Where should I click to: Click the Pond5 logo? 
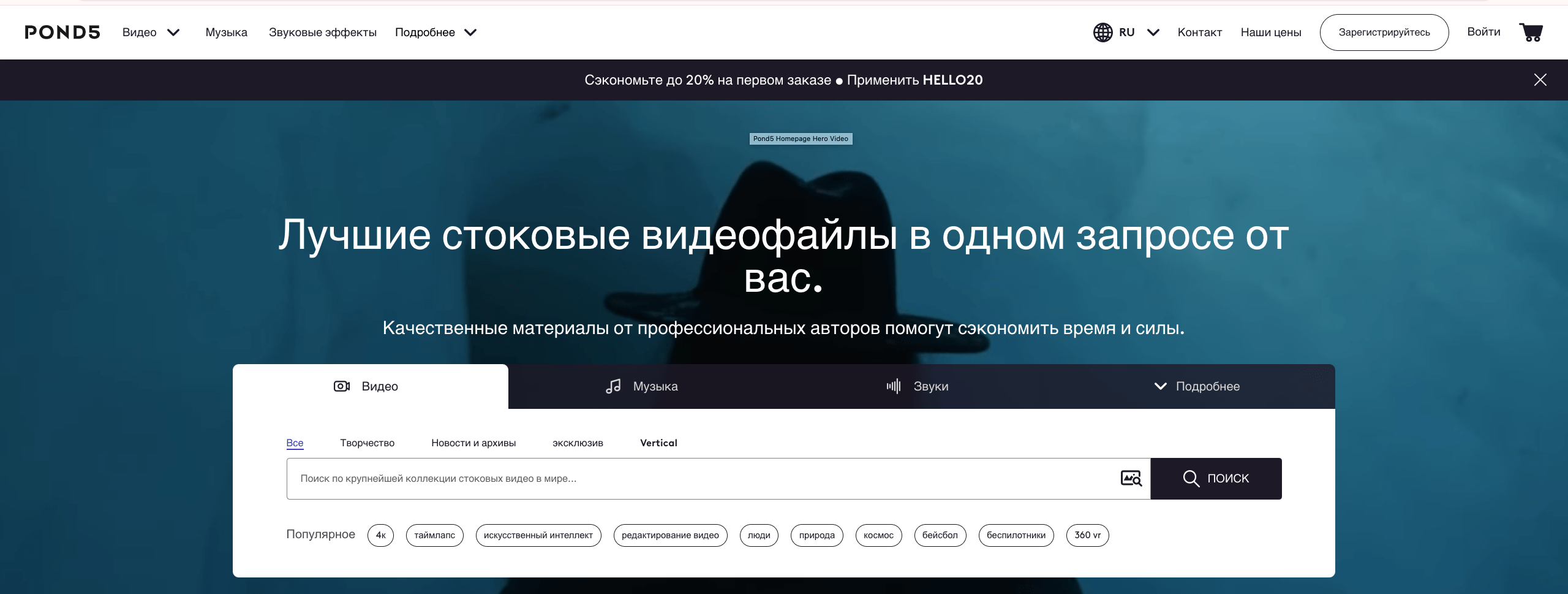click(62, 32)
